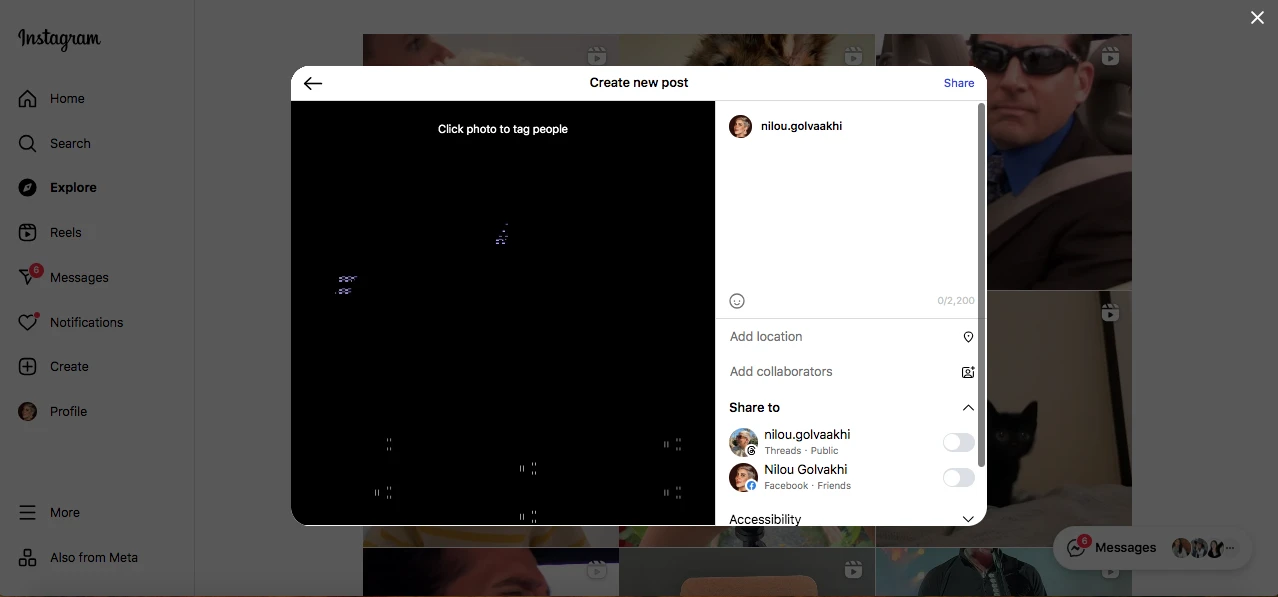The width and height of the screenshot is (1278, 597).
Task: Open Messages in the sidebar
Action: point(97,278)
